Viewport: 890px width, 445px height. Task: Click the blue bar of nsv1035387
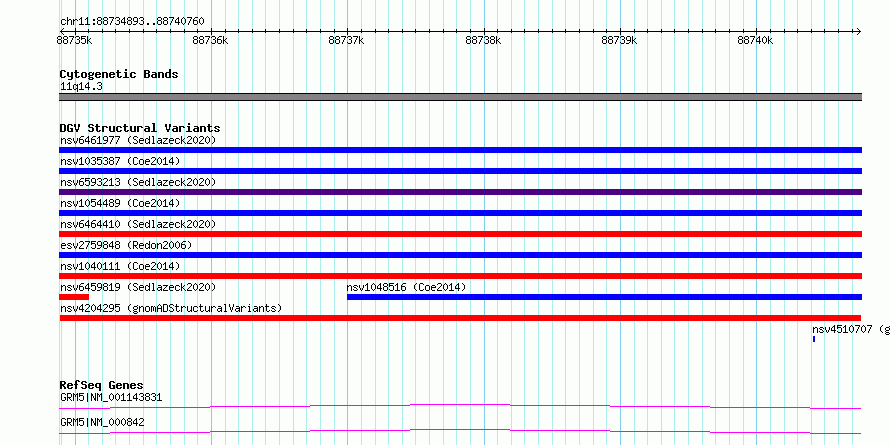pos(460,171)
